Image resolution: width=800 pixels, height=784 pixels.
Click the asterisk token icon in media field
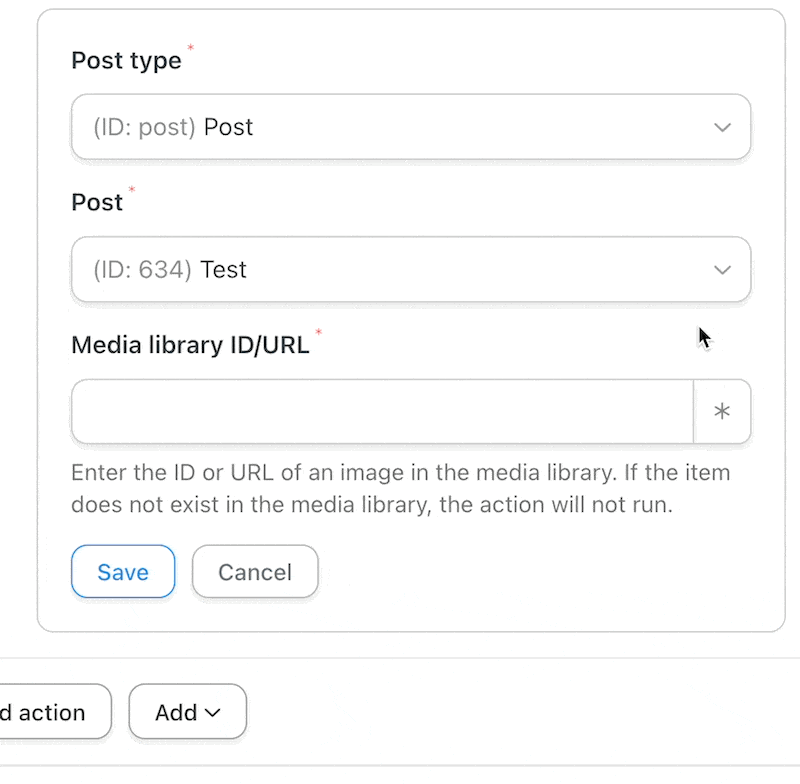721,411
